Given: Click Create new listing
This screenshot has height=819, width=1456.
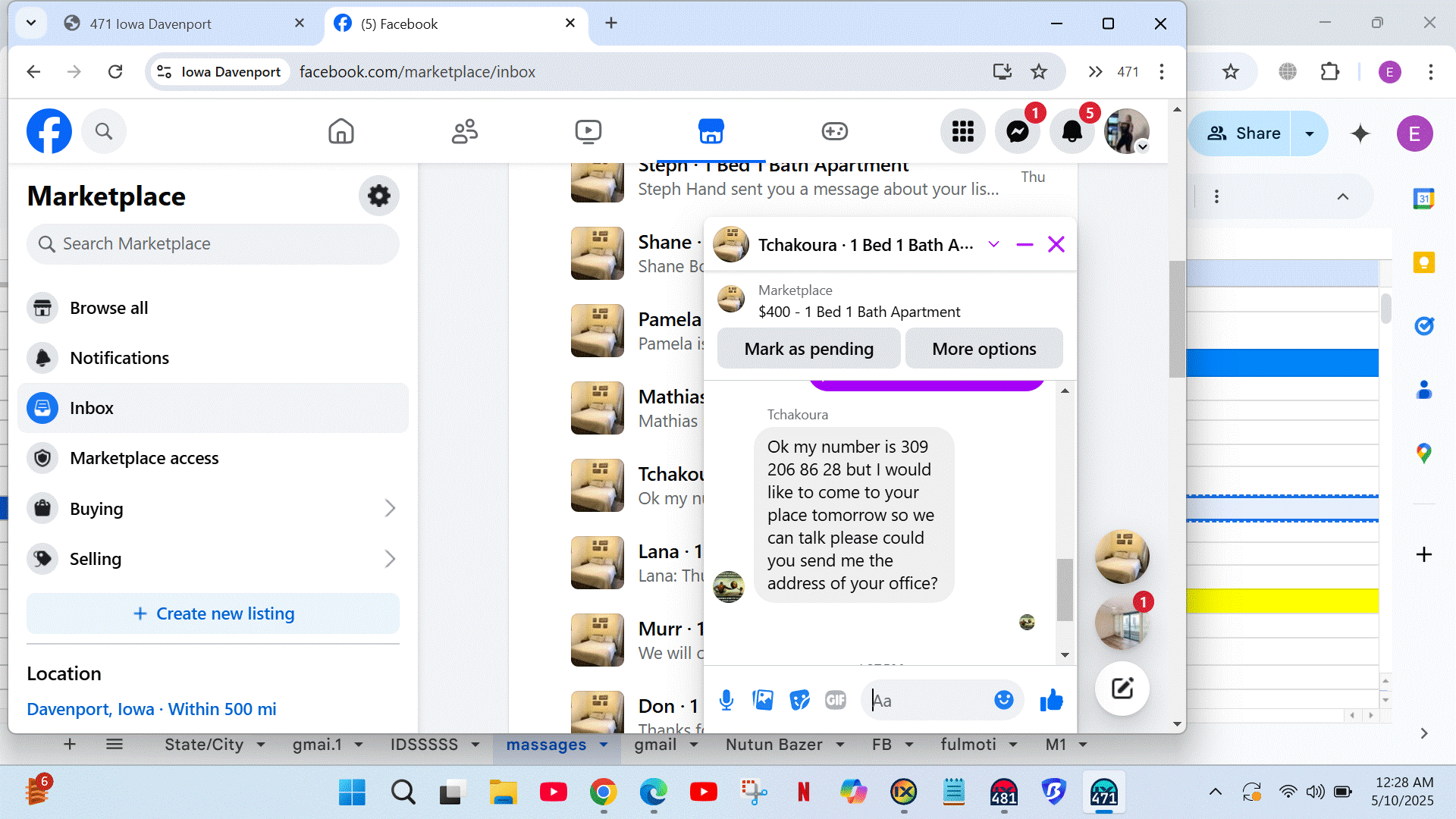Looking at the screenshot, I should pos(213,613).
